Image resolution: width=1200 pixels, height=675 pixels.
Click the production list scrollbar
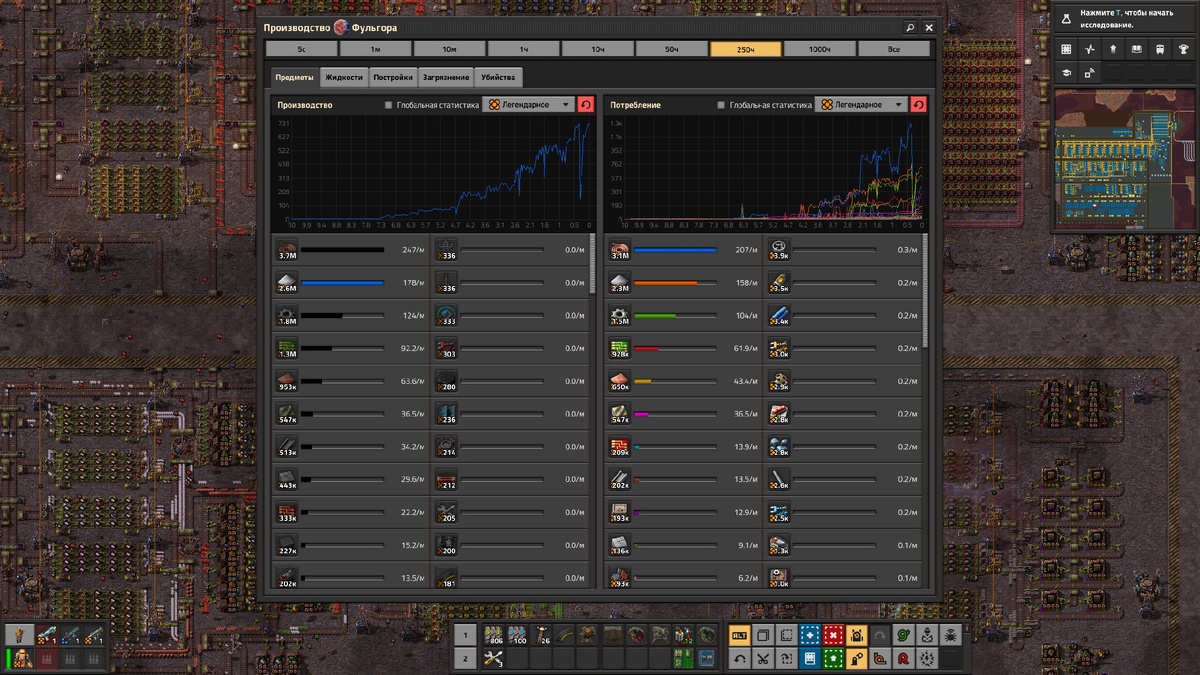594,265
